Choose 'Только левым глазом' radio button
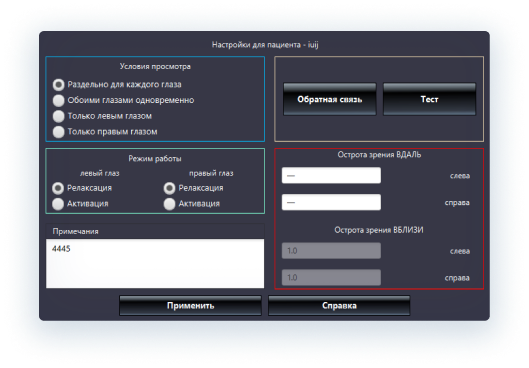This screenshot has height=368, width=529. tap(58, 116)
